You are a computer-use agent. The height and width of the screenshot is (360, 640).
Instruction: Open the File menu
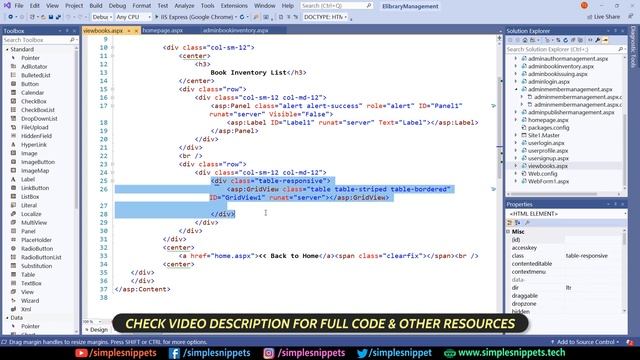coord(19,6)
